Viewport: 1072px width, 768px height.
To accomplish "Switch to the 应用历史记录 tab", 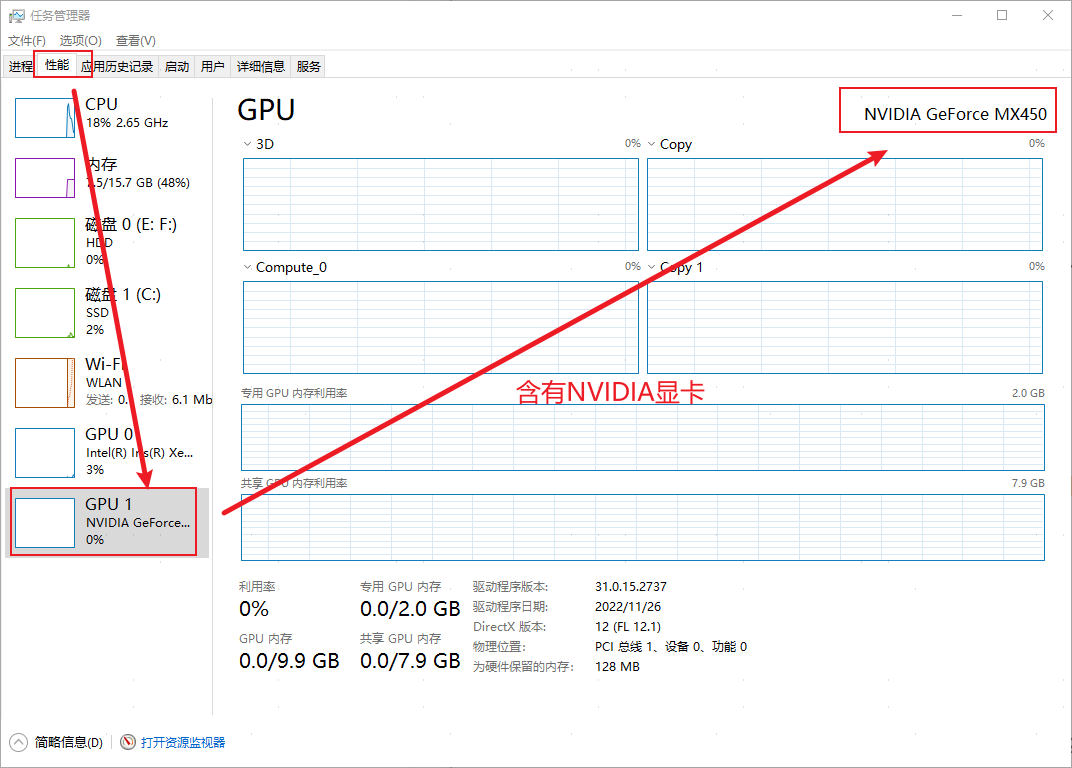I will [x=117, y=66].
